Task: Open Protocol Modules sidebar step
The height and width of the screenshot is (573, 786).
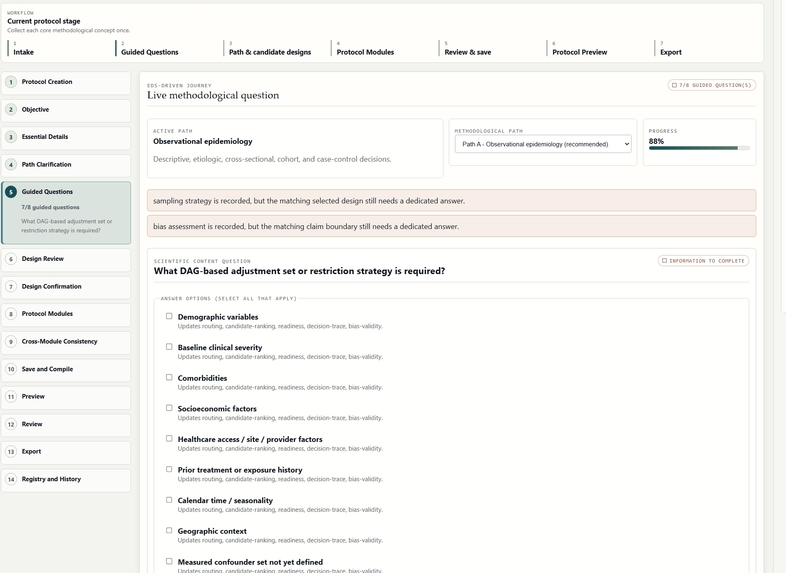Action: pyautogui.click(x=66, y=314)
